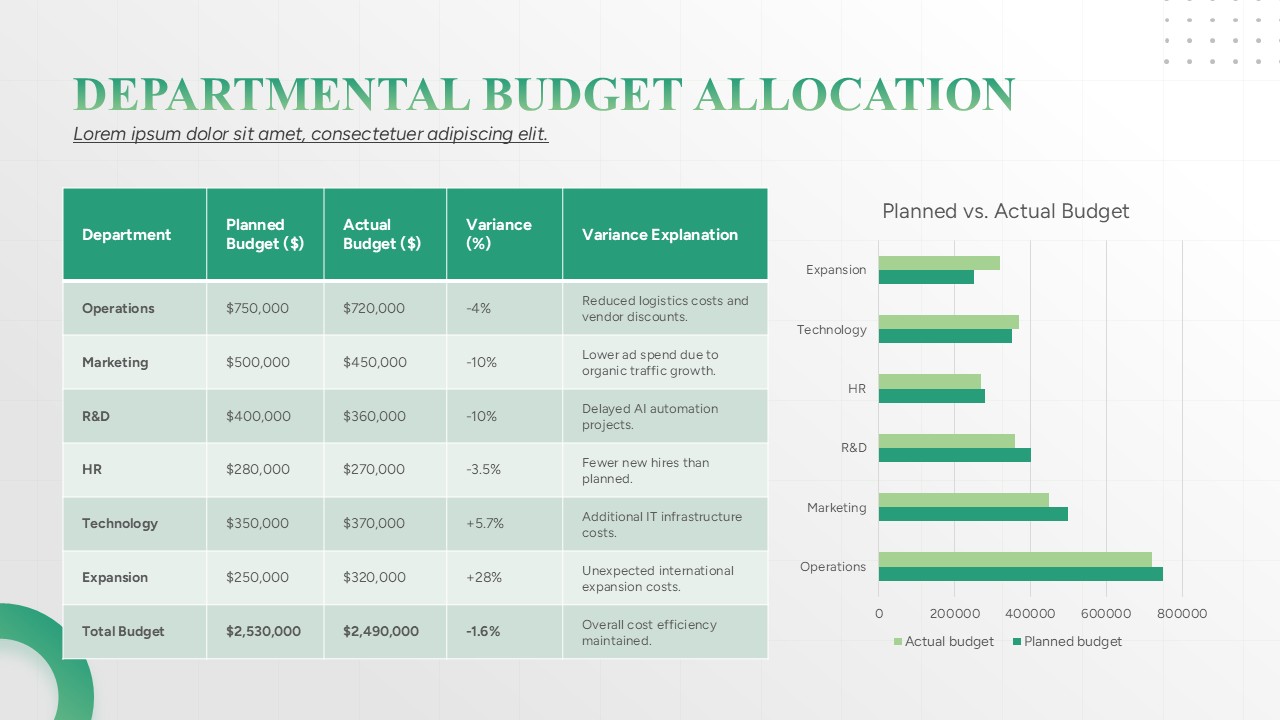The height and width of the screenshot is (720, 1280).
Task: Select the 'Additional IT infrastructure costs' text
Action: (x=662, y=524)
